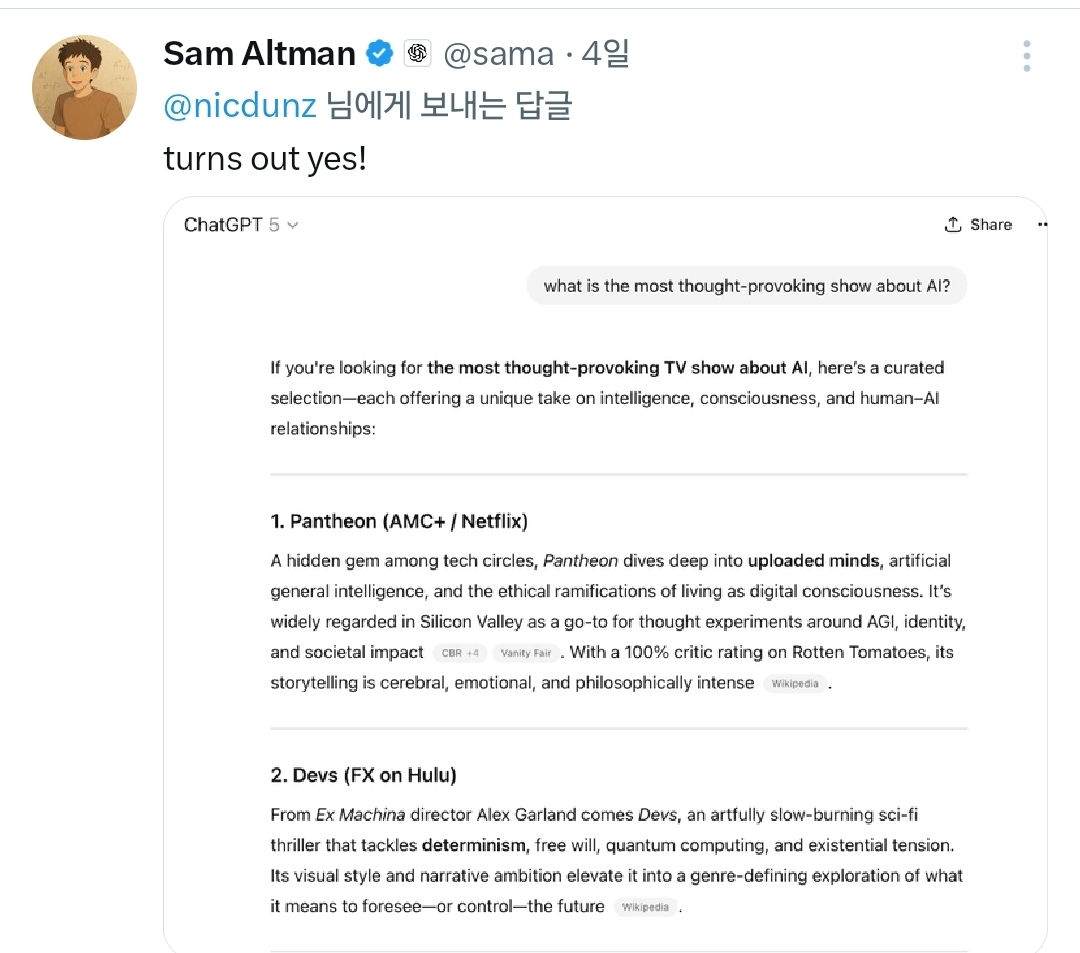This screenshot has height=953, width=1080.
Task: Click the "turns out yes!" tweet text
Action: click(x=265, y=158)
